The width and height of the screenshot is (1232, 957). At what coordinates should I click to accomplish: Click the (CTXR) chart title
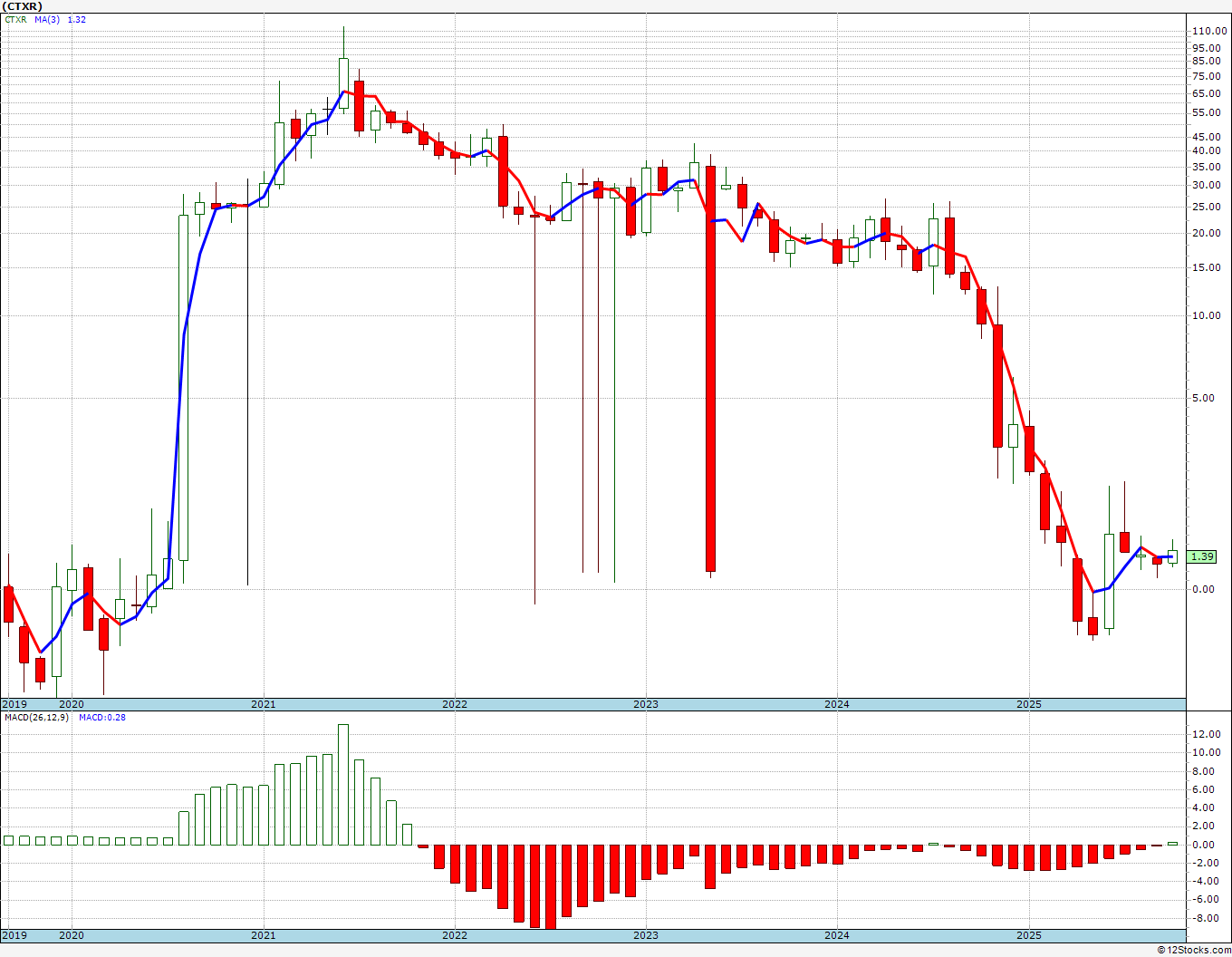pos(23,6)
